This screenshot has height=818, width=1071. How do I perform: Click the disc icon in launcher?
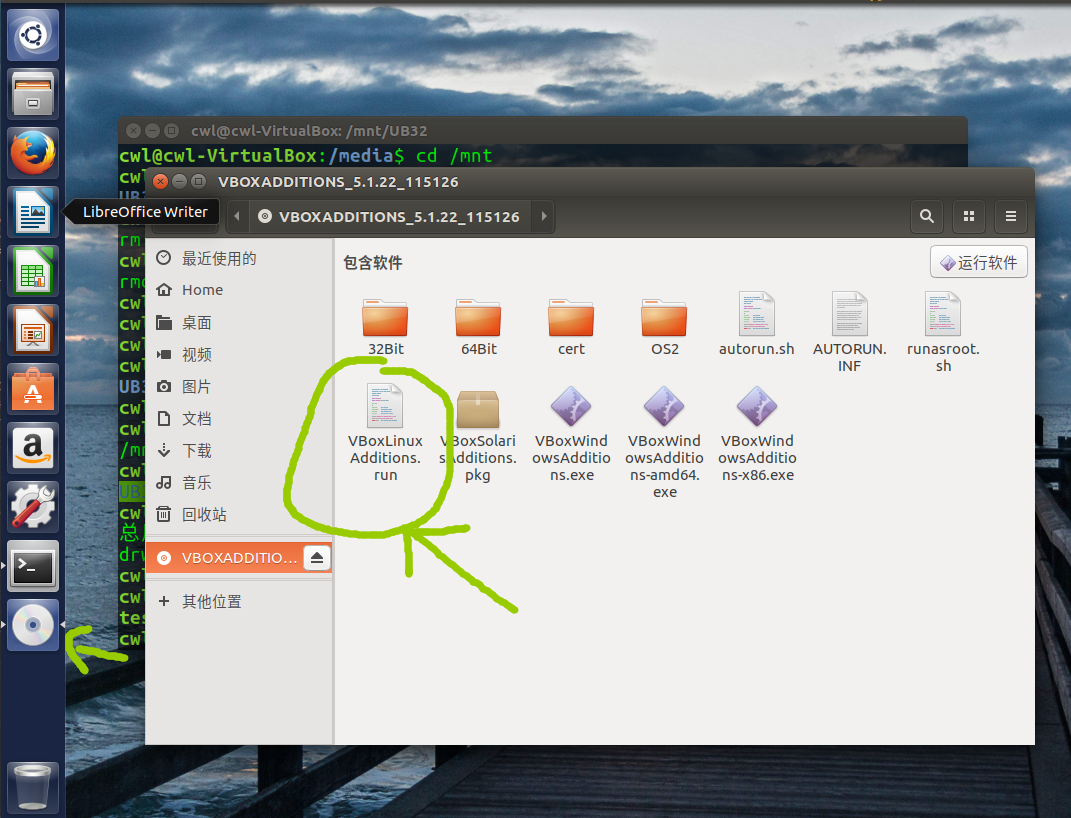coord(33,625)
